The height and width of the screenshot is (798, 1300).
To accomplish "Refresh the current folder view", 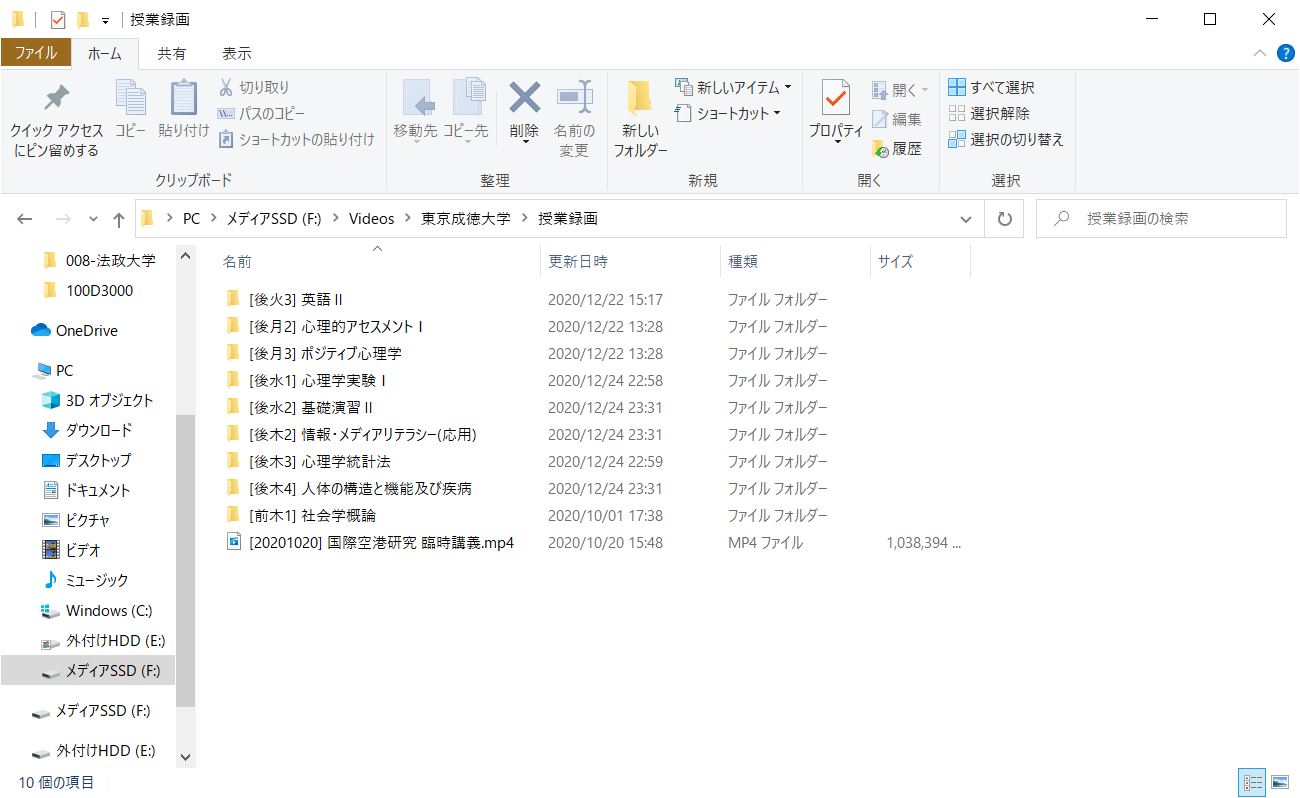I will click(x=1005, y=219).
